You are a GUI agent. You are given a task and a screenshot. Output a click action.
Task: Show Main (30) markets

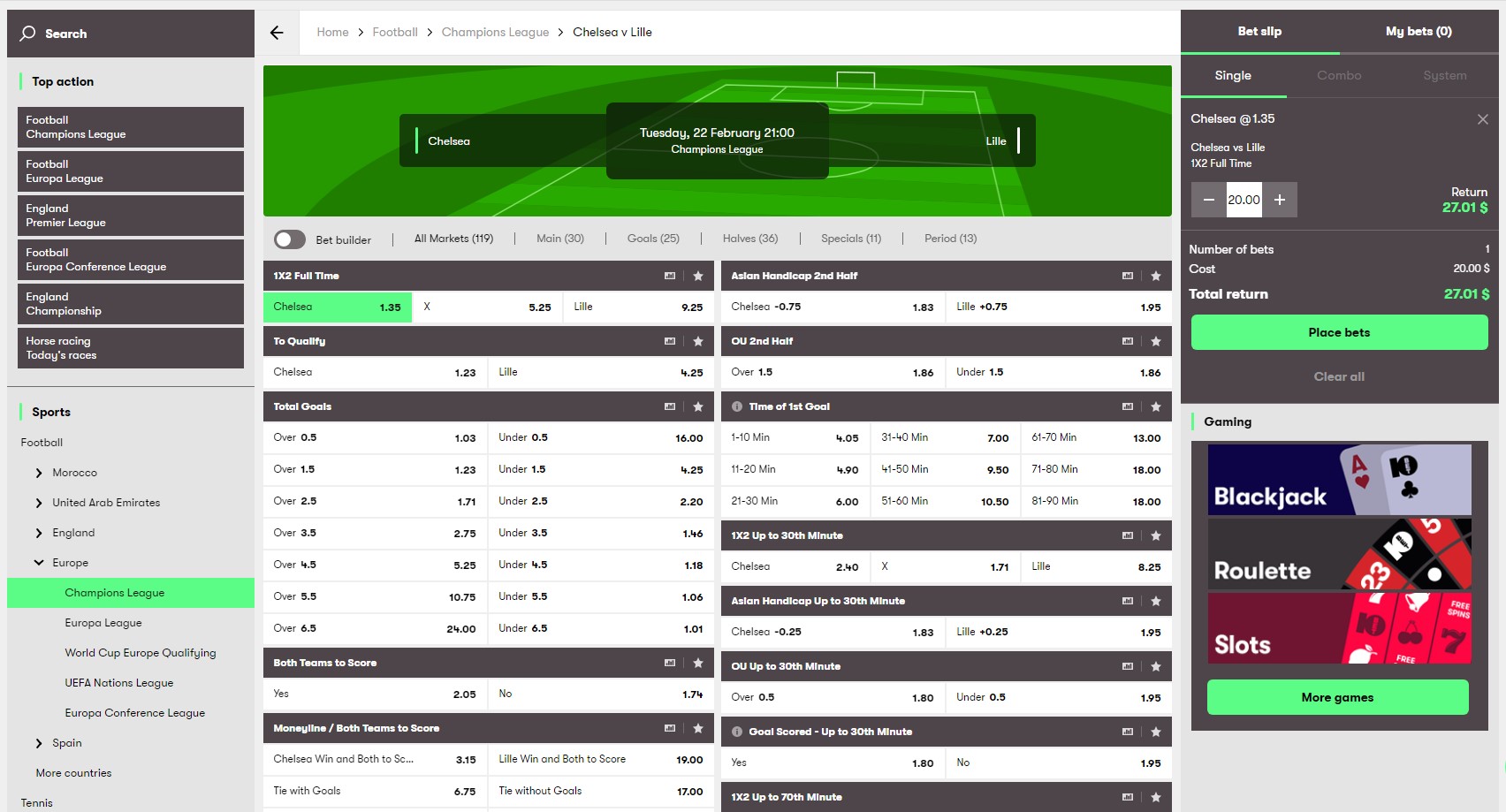coord(560,239)
